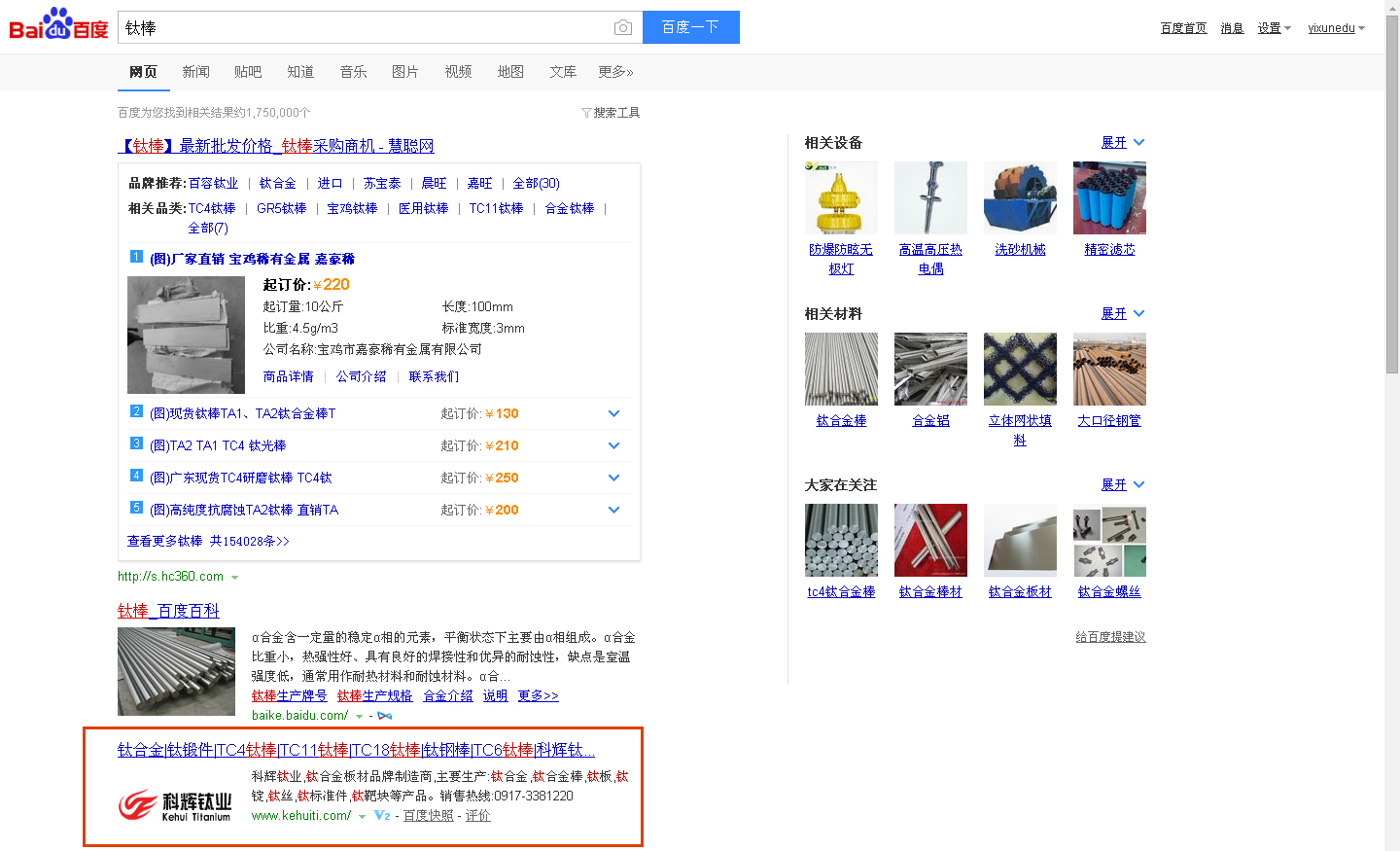Open 搜索工具 filter

coord(611,113)
